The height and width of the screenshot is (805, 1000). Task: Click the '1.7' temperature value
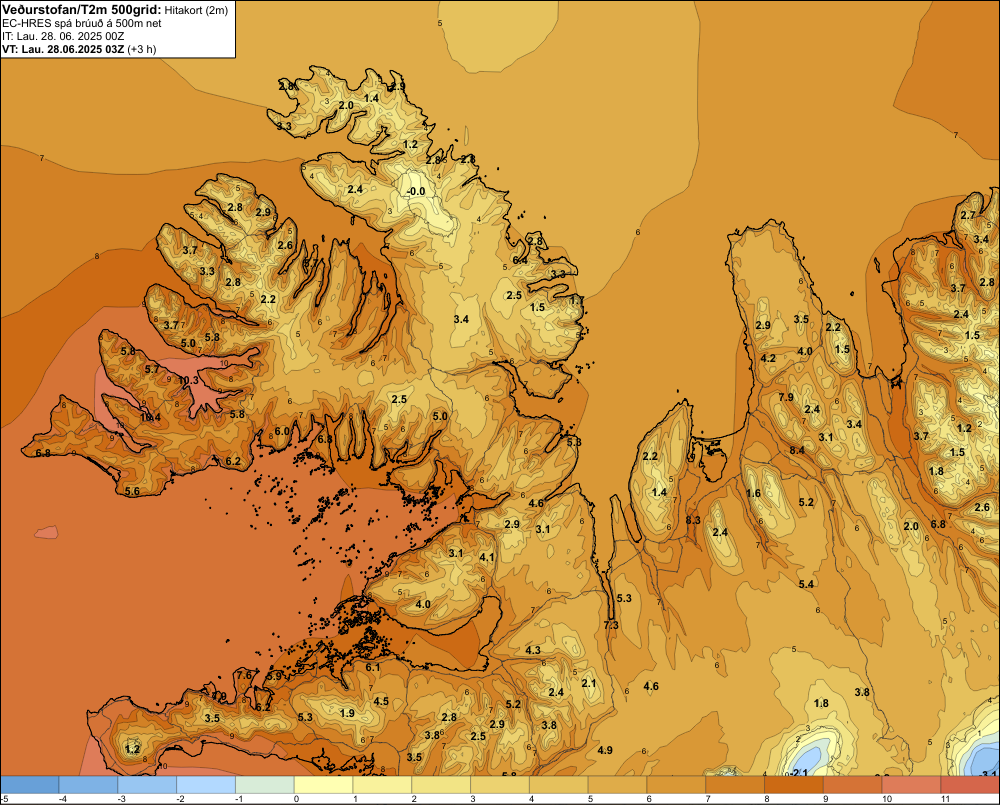click(577, 300)
